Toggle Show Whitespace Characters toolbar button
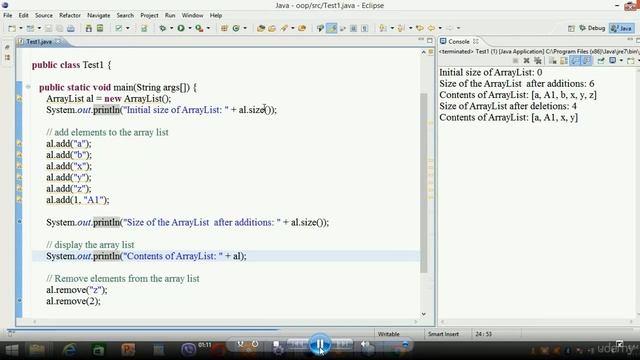This screenshot has width=640, height=360. point(364,28)
